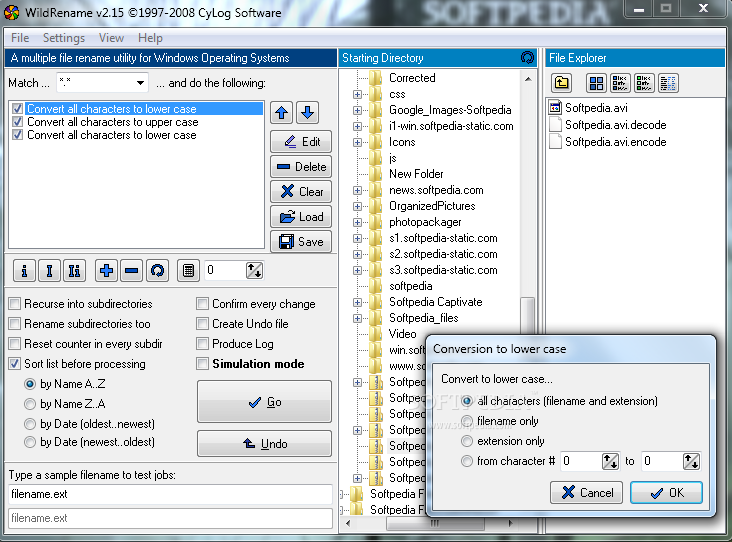This screenshot has height=542, width=732.
Task: Select Softpedia.avi.encode file
Action: pyautogui.click(x=608, y=142)
